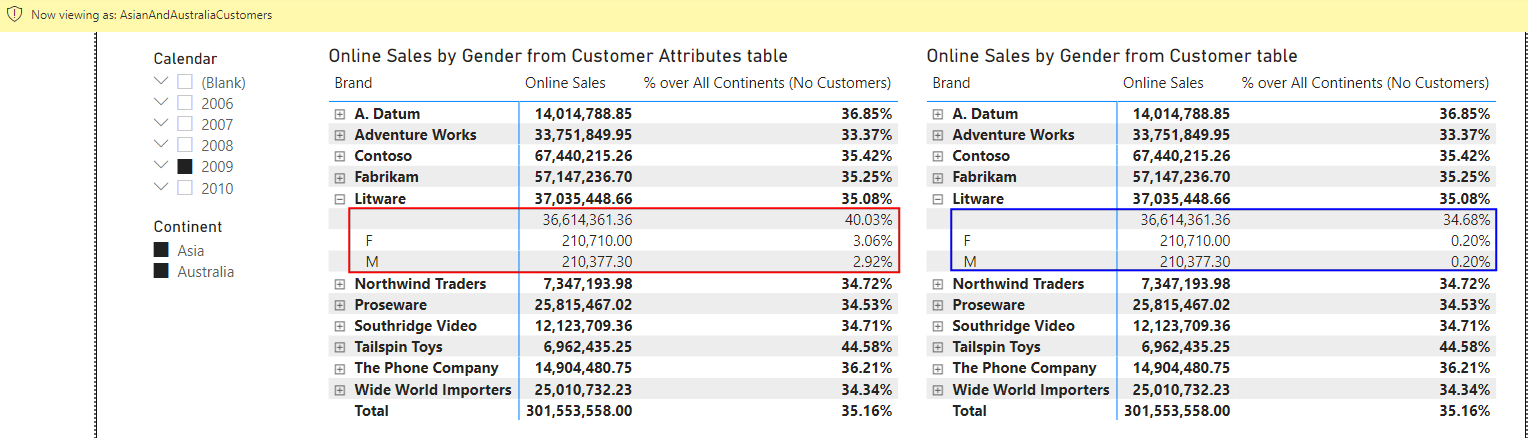Expand Proseware in the Customer Attributes matrix

[340, 305]
